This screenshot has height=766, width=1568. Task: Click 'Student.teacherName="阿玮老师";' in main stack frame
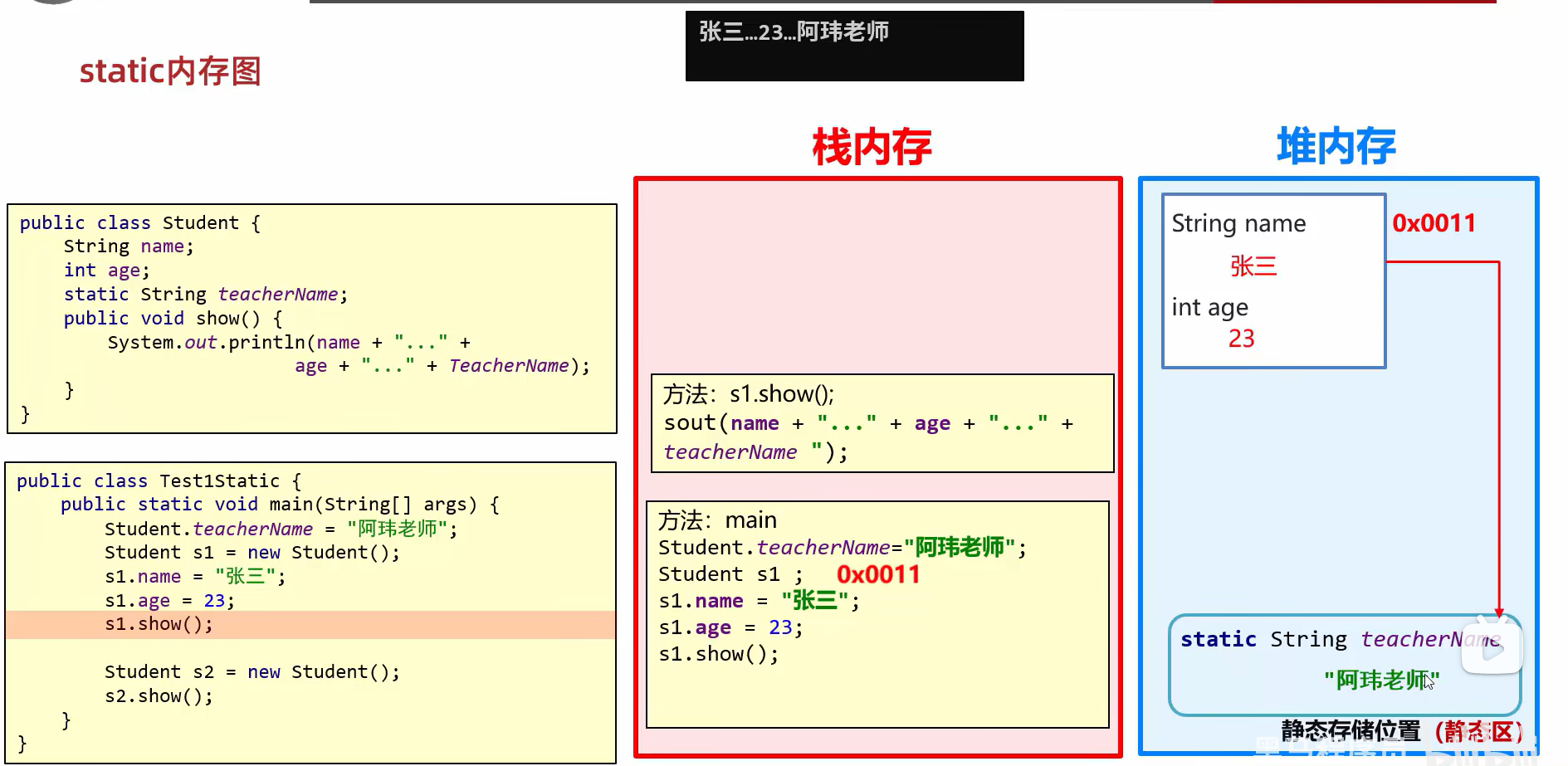click(x=843, y=548)
